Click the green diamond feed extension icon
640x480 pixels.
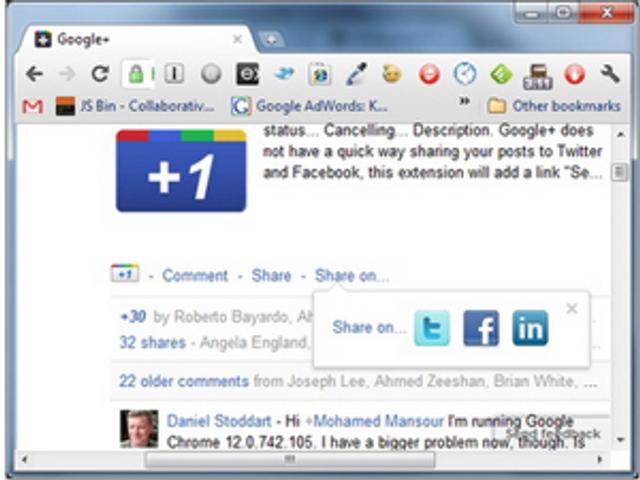501,75
